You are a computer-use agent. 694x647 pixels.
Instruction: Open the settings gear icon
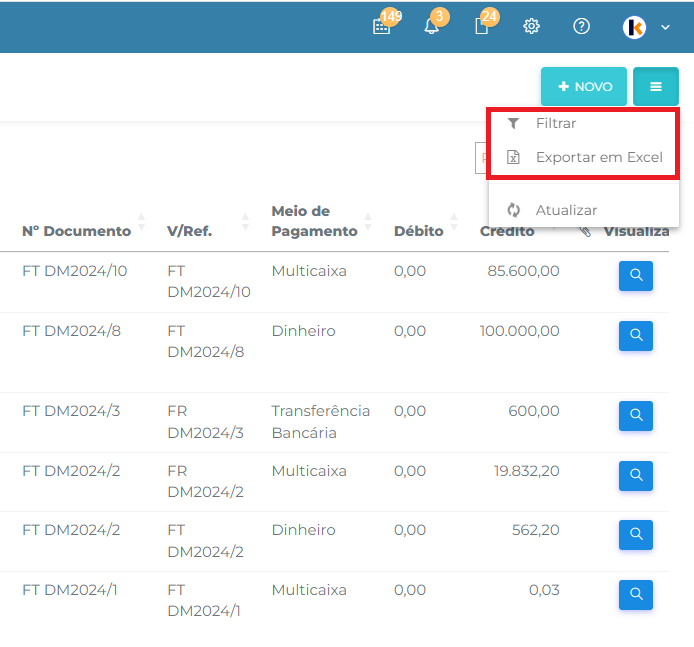pyautogui.click(x=531, y=27)
